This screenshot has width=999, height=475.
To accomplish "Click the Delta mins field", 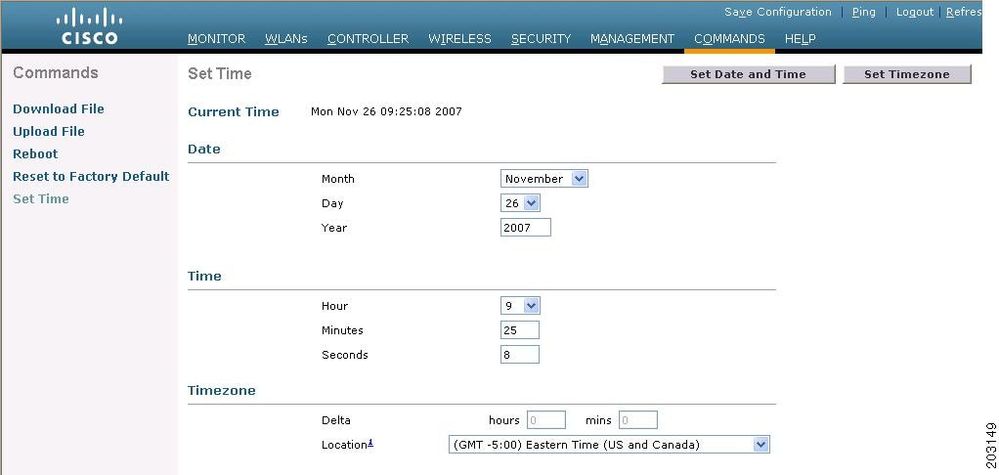I will click(x=638, y=420).
